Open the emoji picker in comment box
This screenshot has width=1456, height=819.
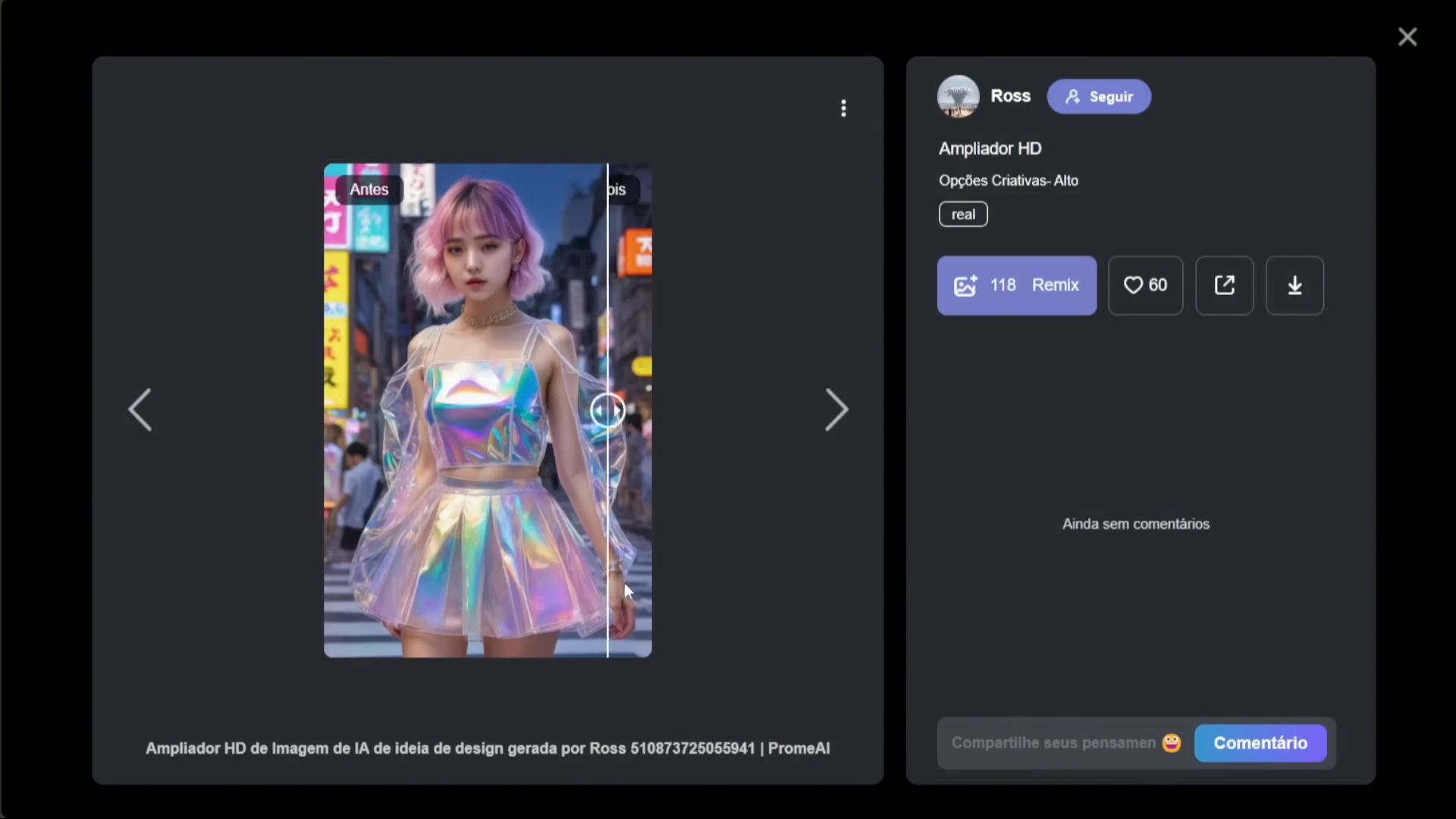1172,742
